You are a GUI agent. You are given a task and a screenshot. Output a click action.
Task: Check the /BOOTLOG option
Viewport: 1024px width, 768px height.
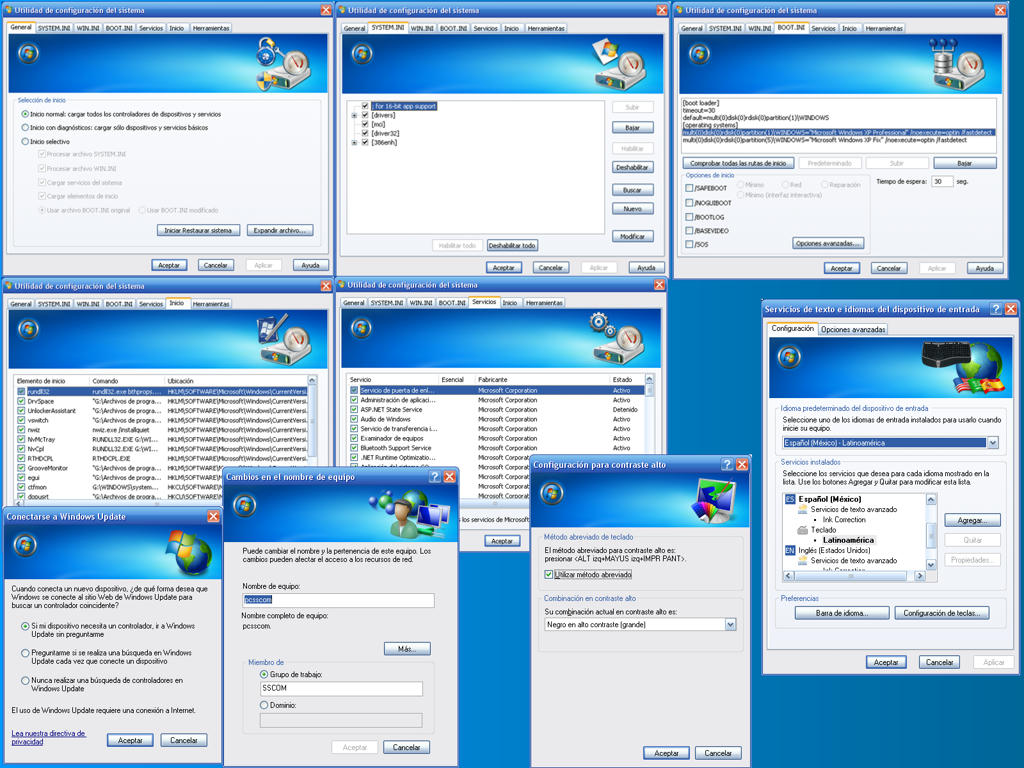point(689,217)
